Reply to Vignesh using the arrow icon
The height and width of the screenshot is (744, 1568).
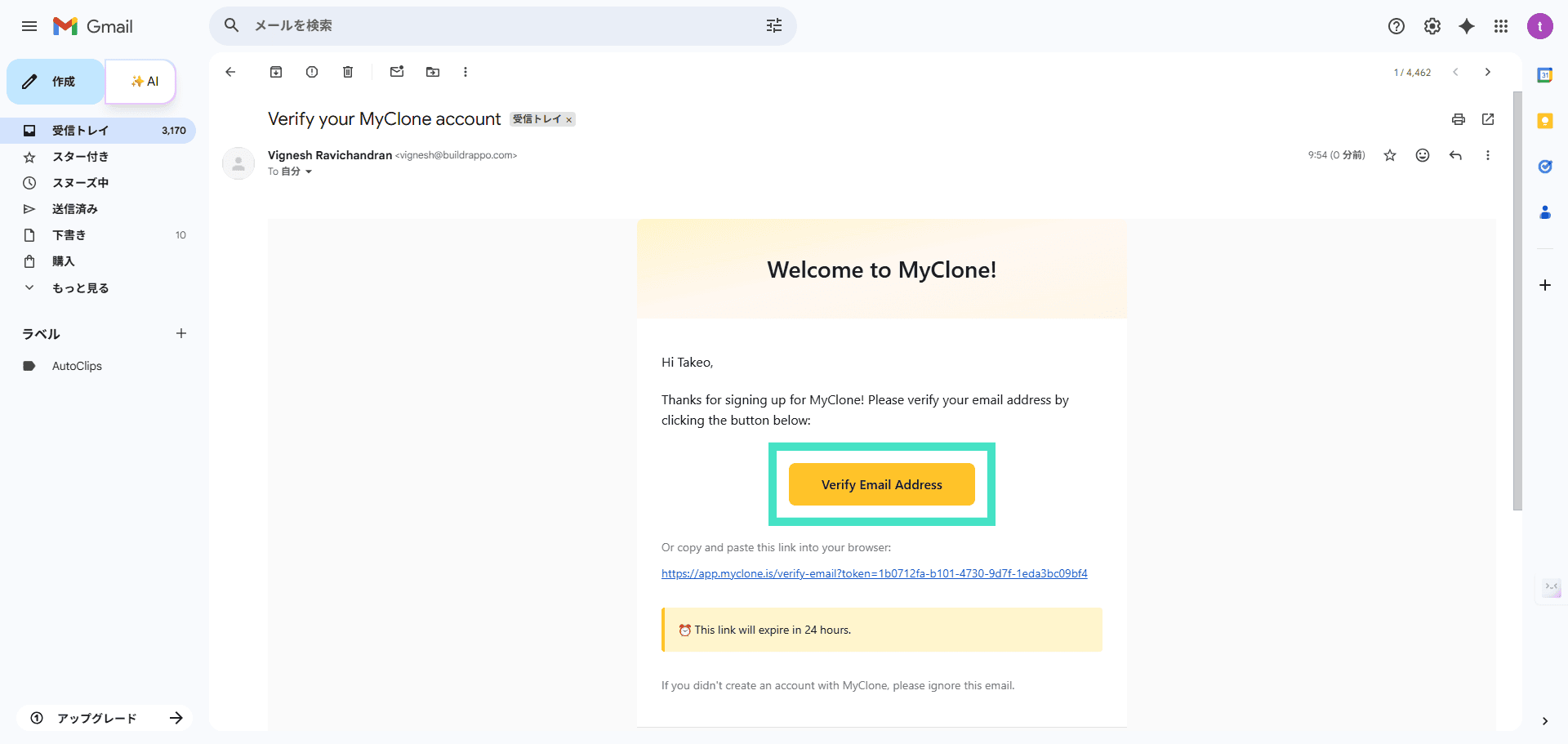(1455, 155)
